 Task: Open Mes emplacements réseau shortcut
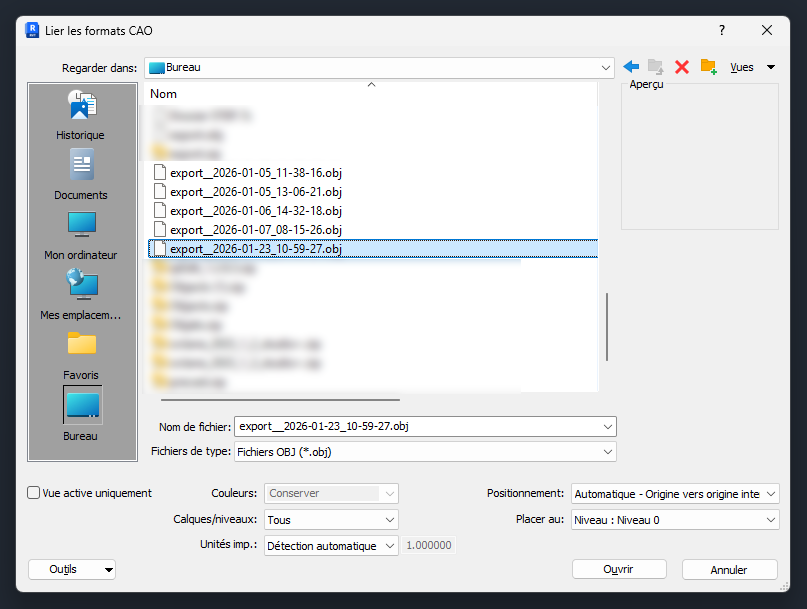pyautogui.click(x=81, y=294)
